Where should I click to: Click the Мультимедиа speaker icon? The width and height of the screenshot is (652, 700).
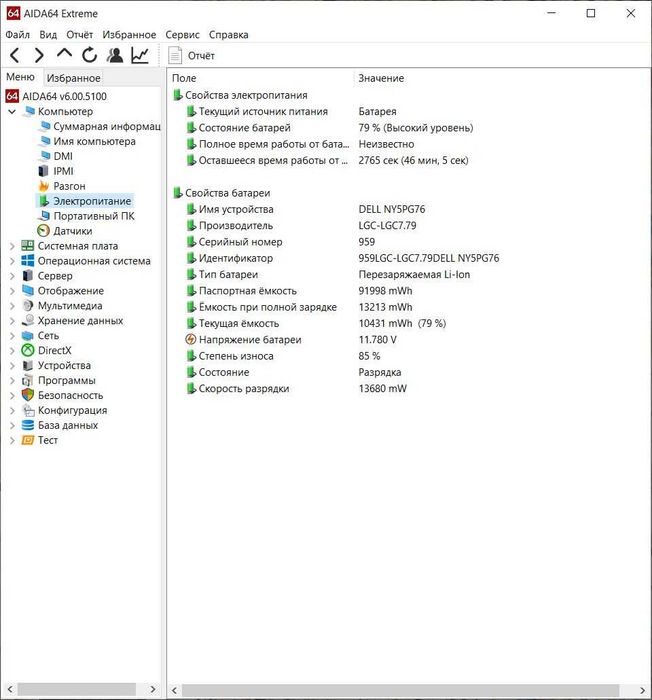tap(28, 306)
